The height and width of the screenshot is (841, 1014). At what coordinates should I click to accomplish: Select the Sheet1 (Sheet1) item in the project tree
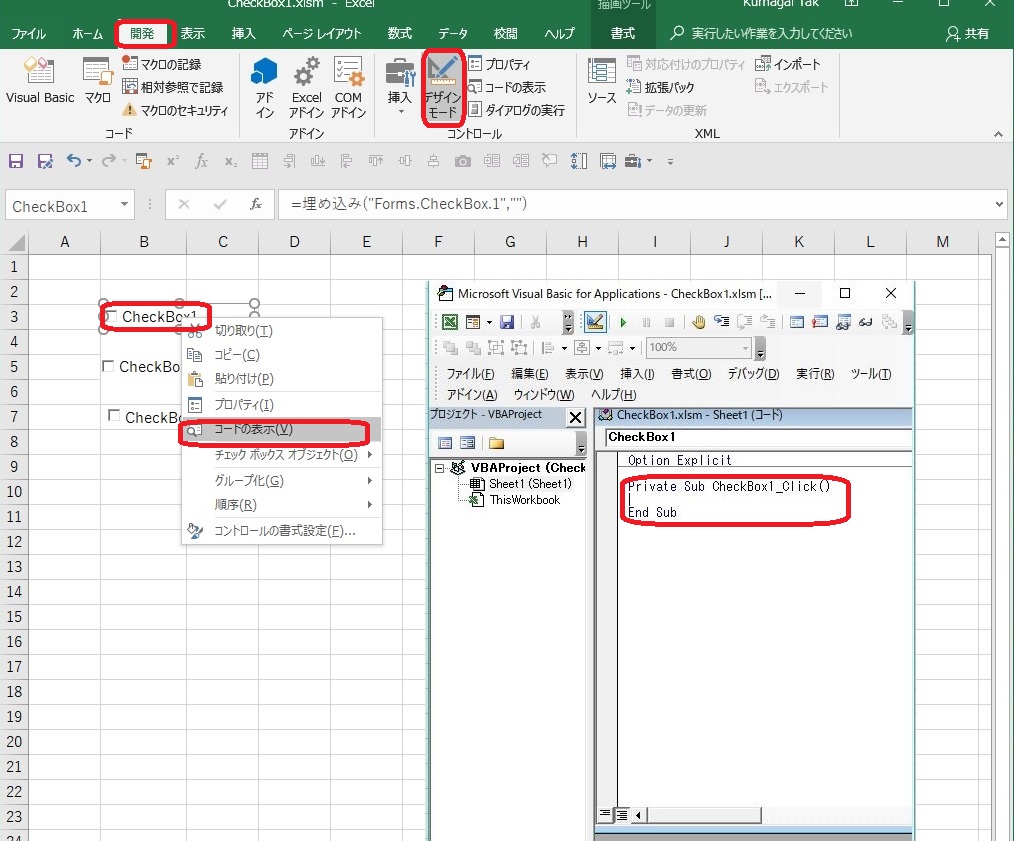pos(530,484)
